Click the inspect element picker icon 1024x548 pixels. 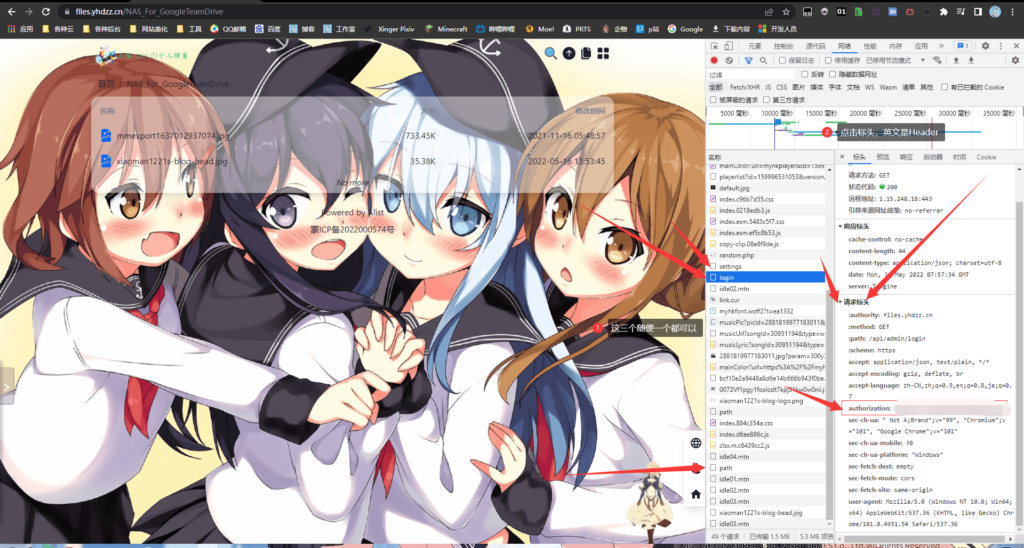point(714,46)
